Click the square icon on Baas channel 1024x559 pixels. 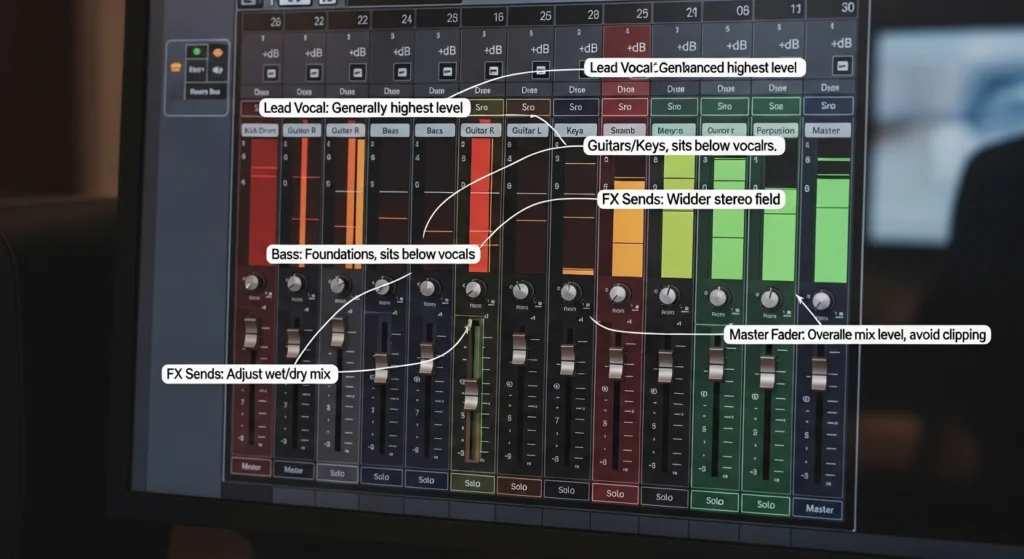(402, 72)
